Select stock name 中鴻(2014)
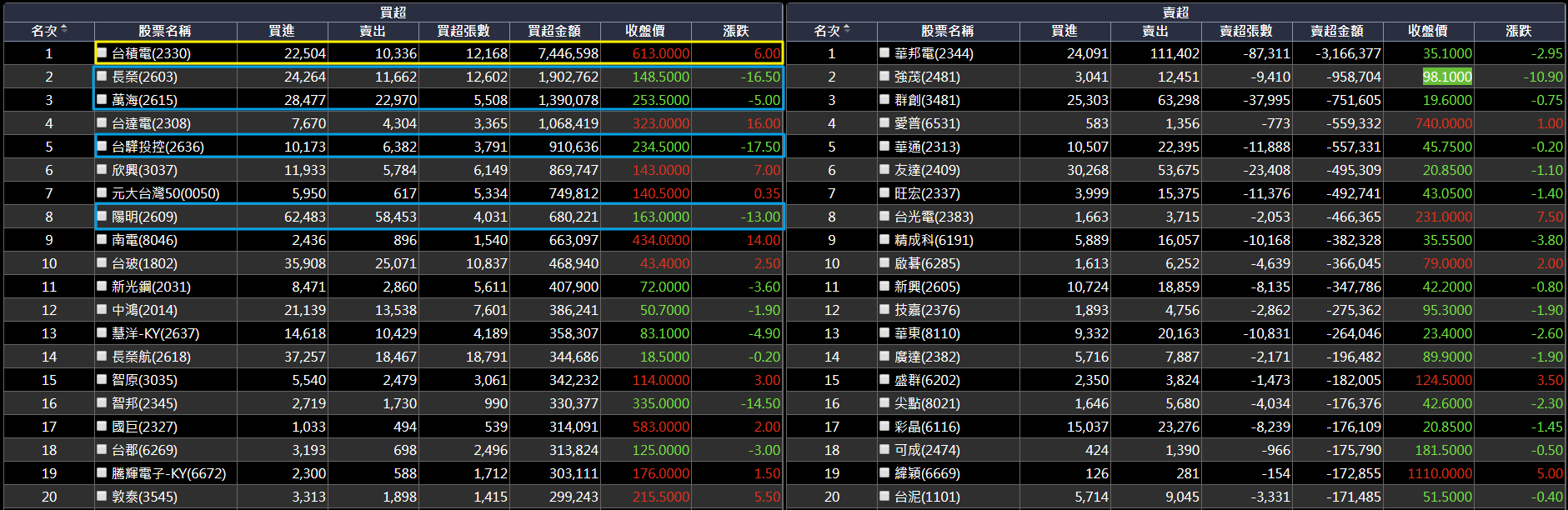 (144, 310)
